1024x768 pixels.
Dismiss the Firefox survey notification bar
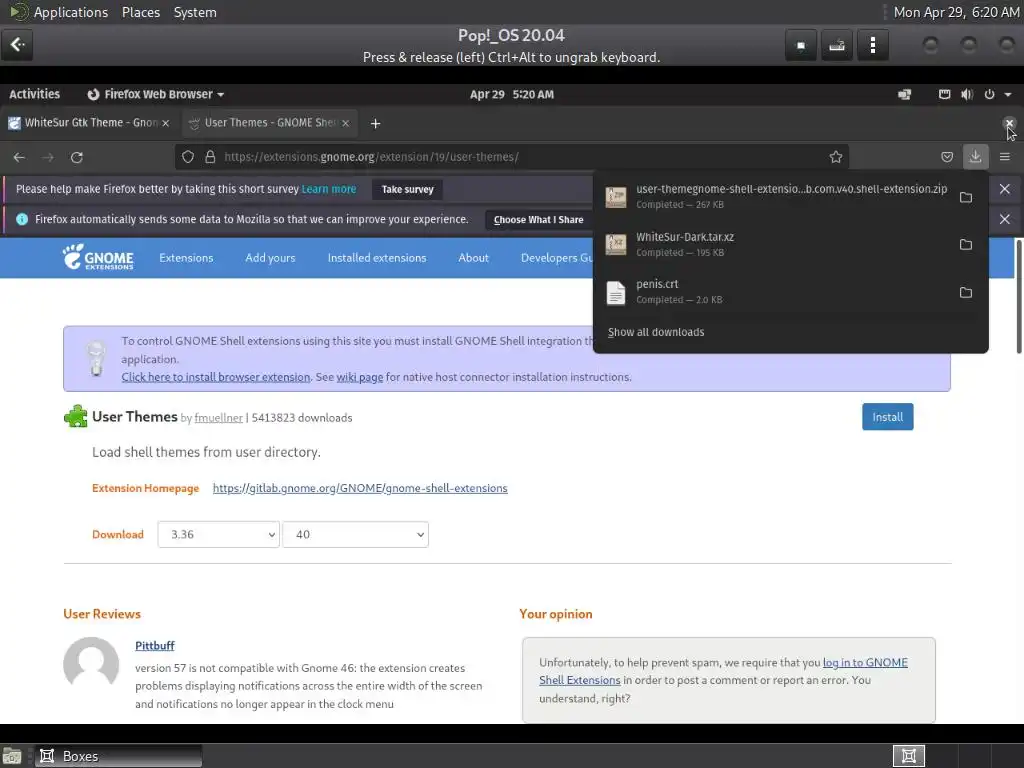pyautogui.click(x=1004, y=189)
